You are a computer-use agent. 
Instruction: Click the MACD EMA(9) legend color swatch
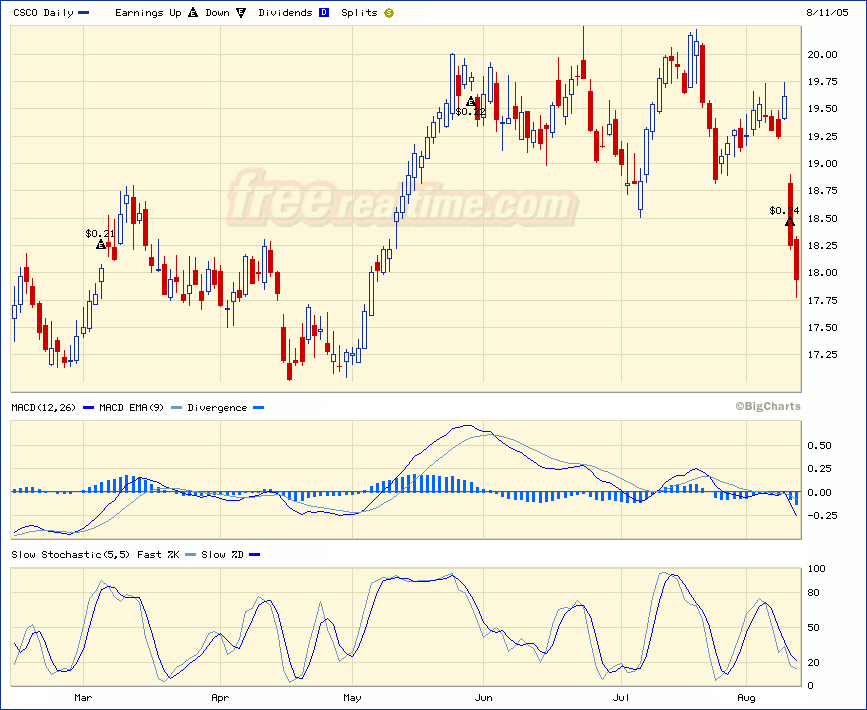pyautogui.click(x=176, y=408)
